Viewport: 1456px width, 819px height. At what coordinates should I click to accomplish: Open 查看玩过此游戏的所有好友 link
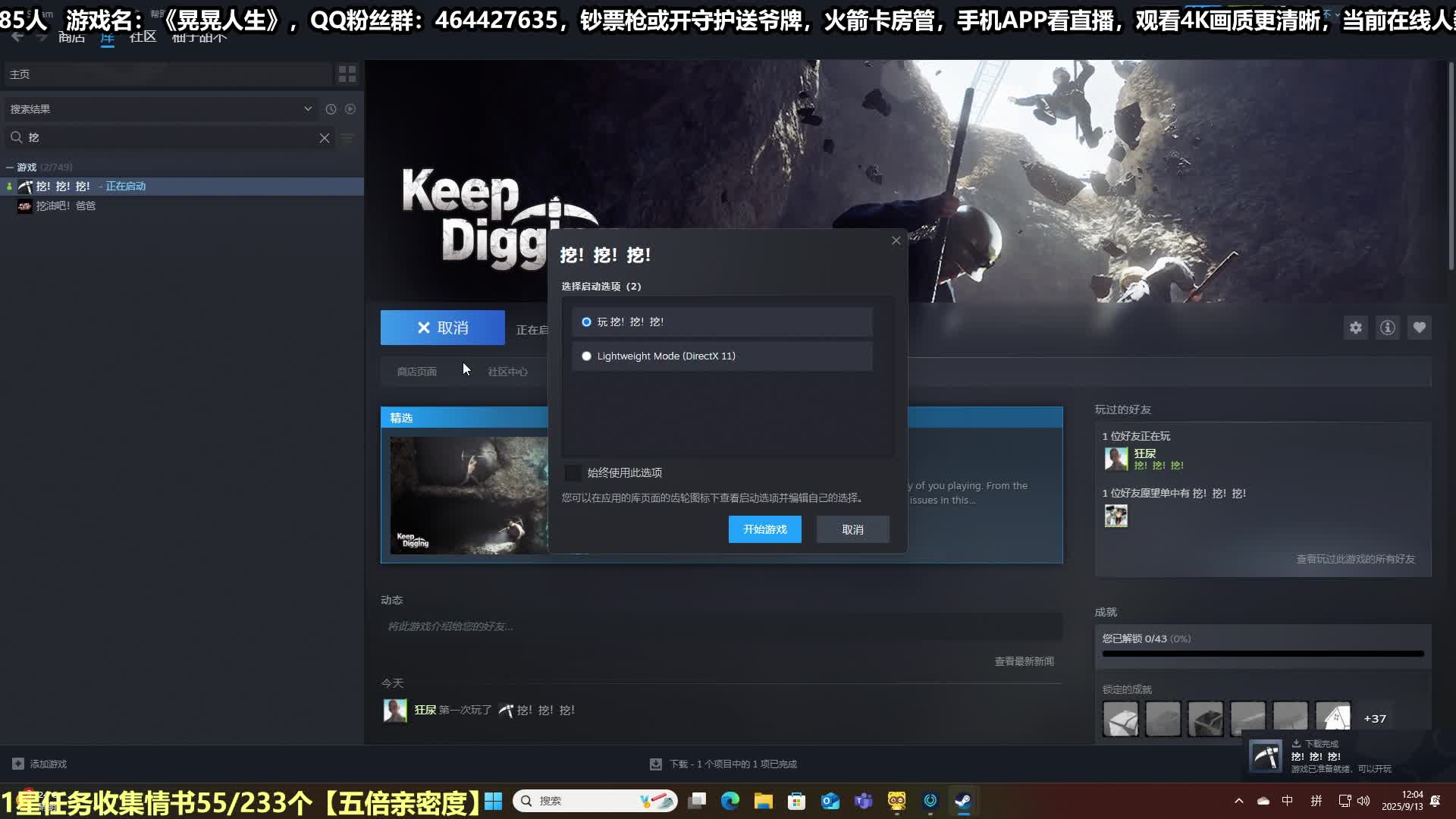(x=1356, y=559)
